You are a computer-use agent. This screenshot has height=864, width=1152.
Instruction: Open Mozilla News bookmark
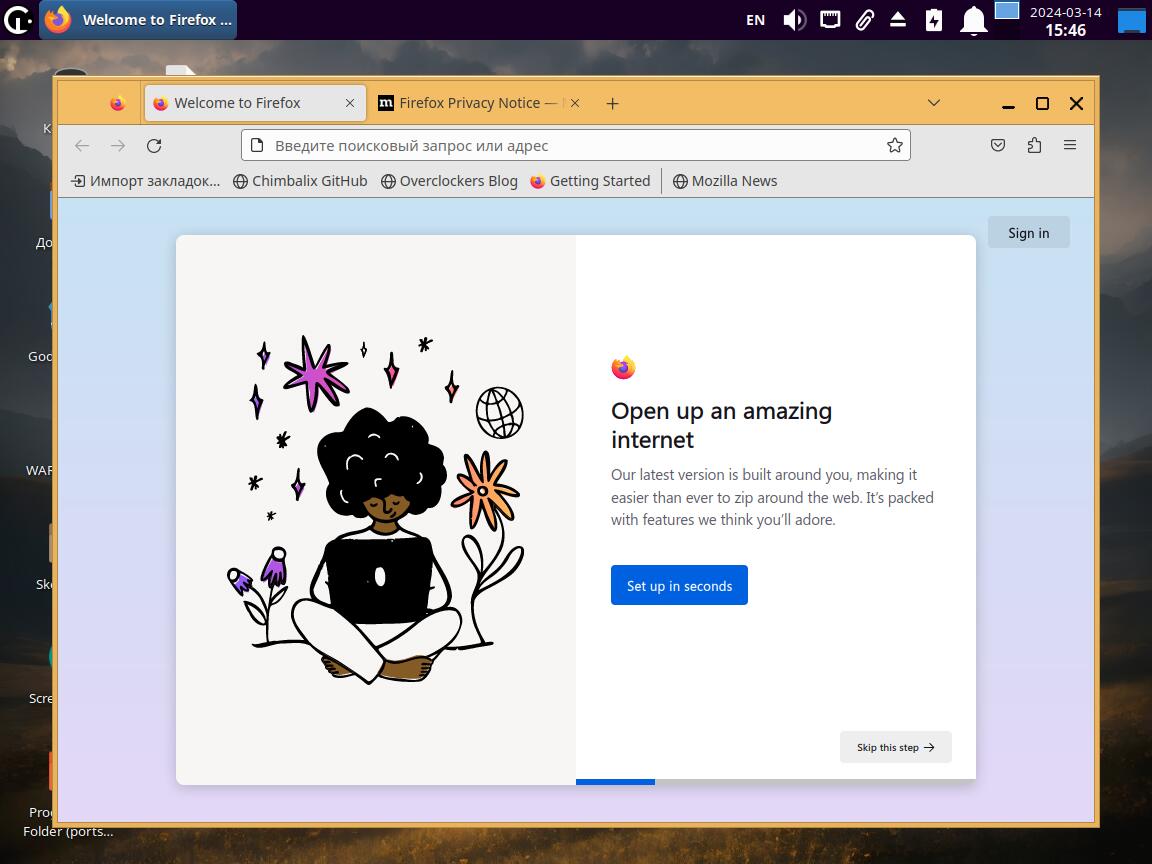pyautogui.click(x=724, y=181)
